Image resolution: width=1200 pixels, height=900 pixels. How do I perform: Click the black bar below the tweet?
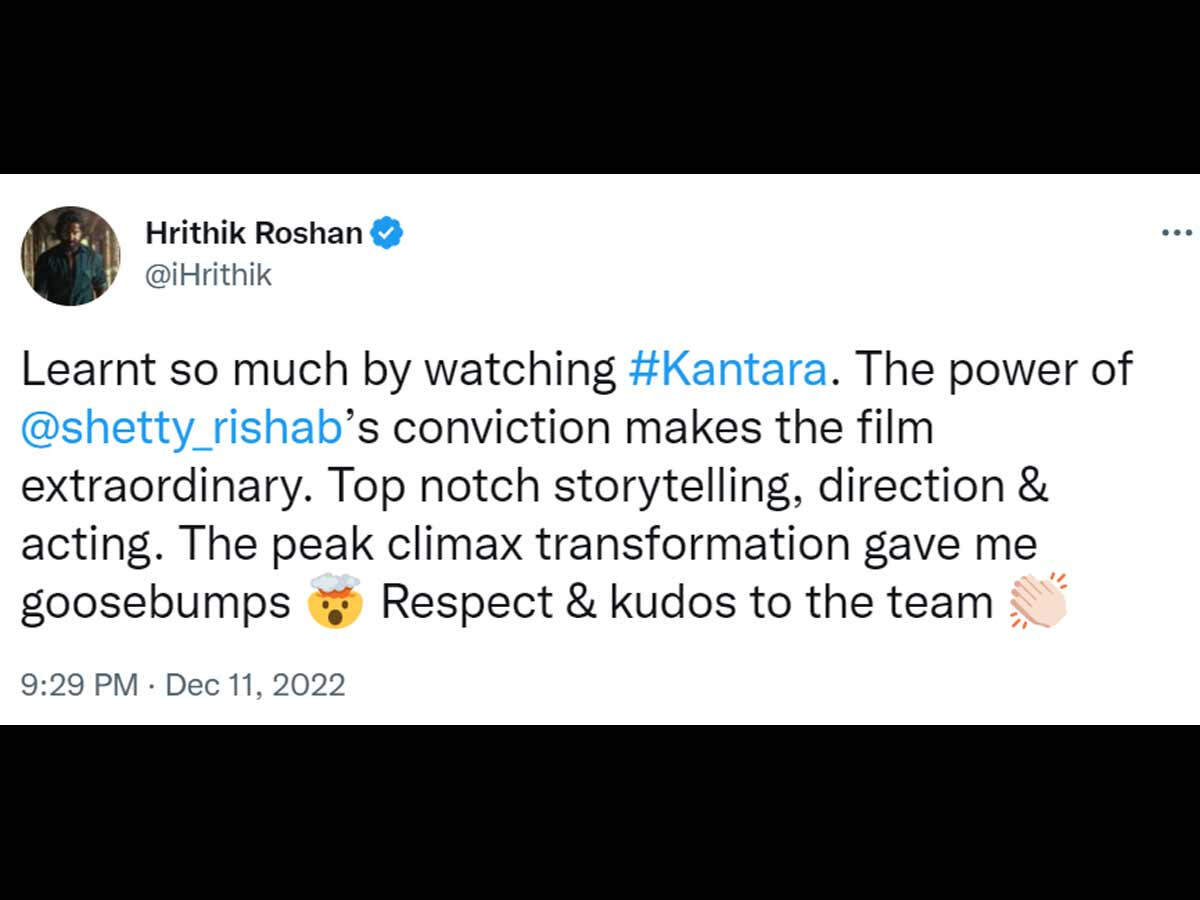(600, 812)
